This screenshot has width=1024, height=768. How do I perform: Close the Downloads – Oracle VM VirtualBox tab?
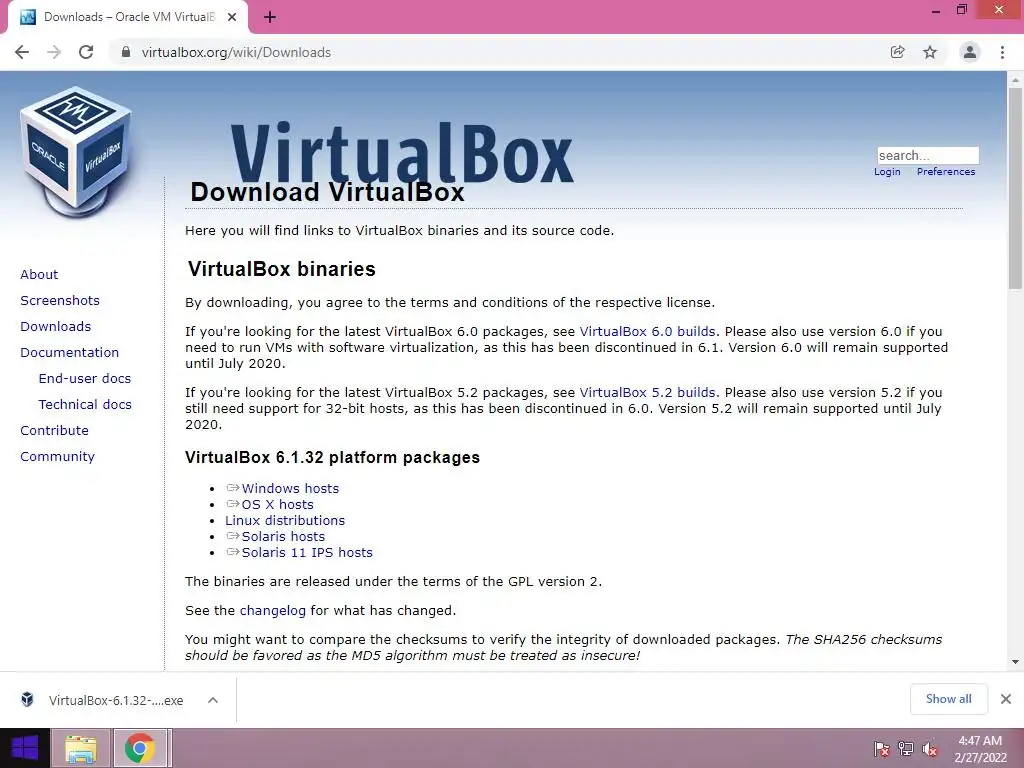click(232, 17)
